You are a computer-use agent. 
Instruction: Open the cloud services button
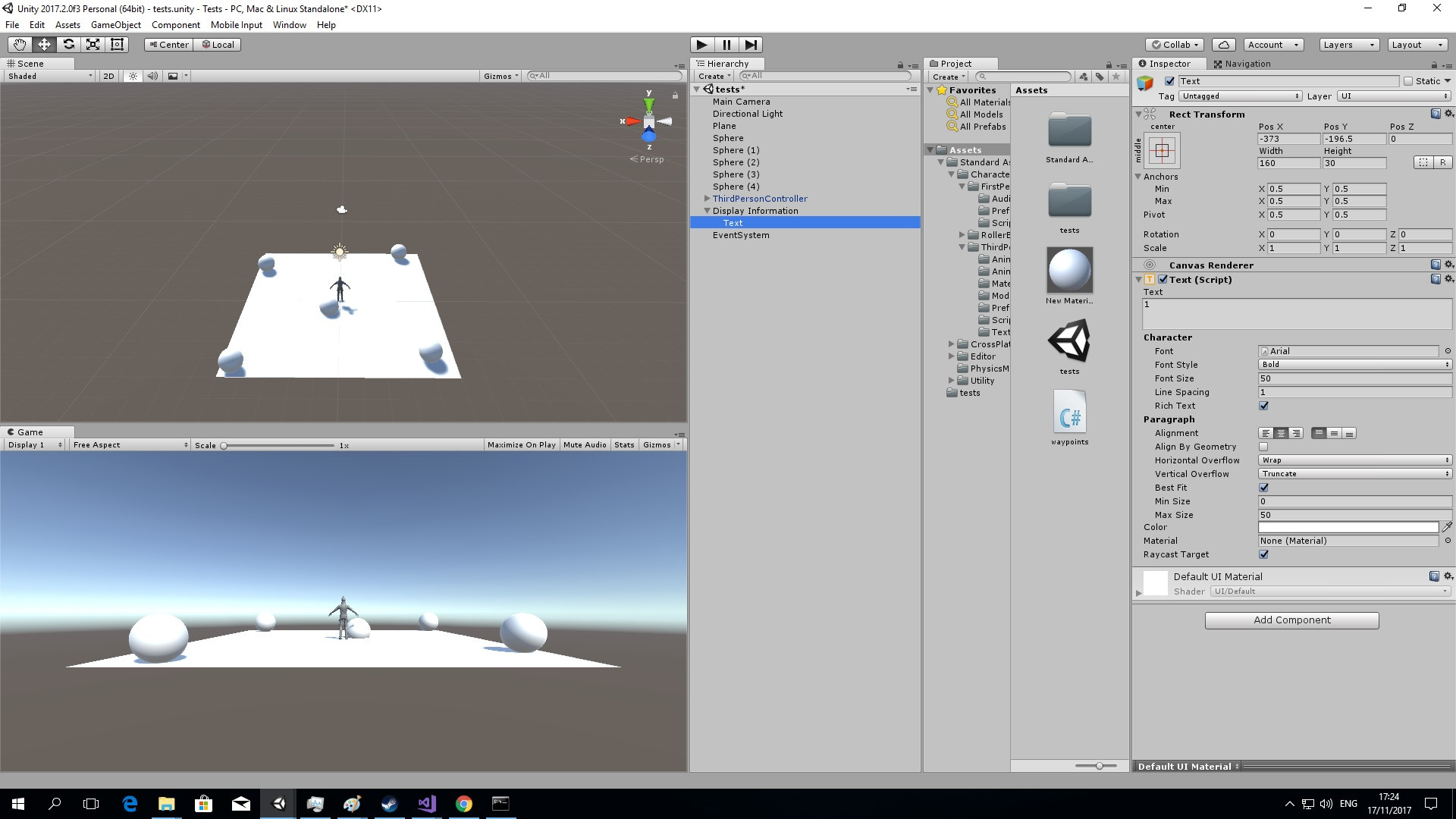pos(1224,45)
